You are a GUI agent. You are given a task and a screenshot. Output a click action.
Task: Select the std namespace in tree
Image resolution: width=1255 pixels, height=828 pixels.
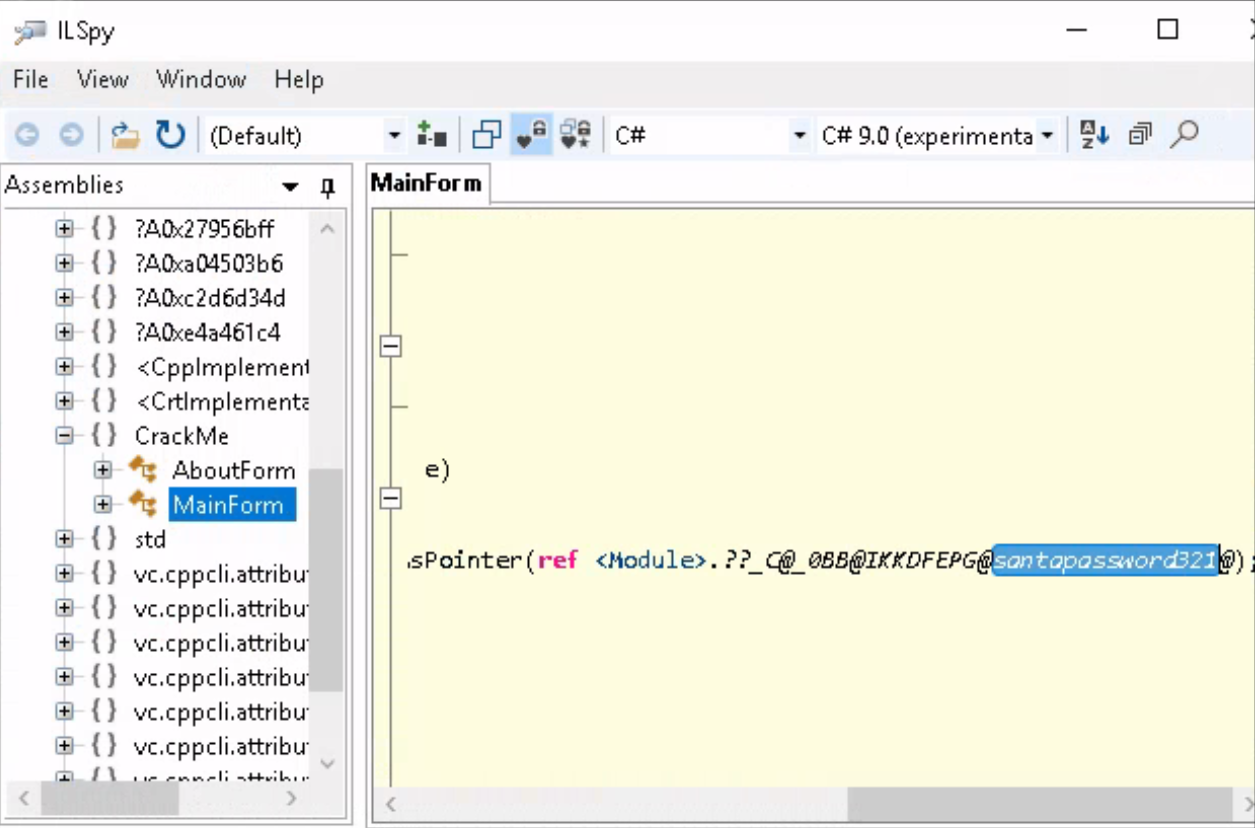pos(150,540)
